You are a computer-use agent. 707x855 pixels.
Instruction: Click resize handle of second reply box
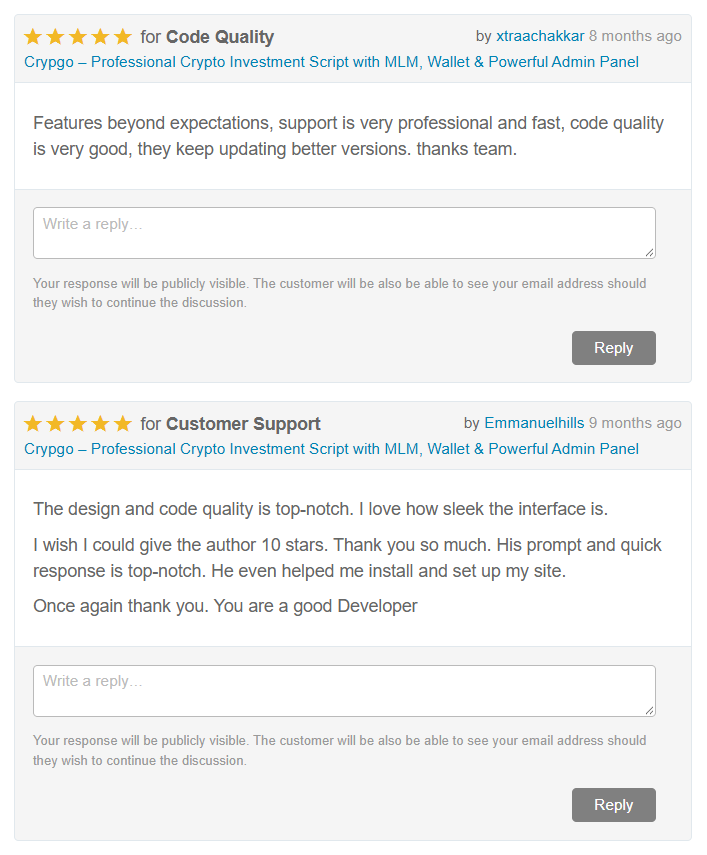(x=649, y=710)
